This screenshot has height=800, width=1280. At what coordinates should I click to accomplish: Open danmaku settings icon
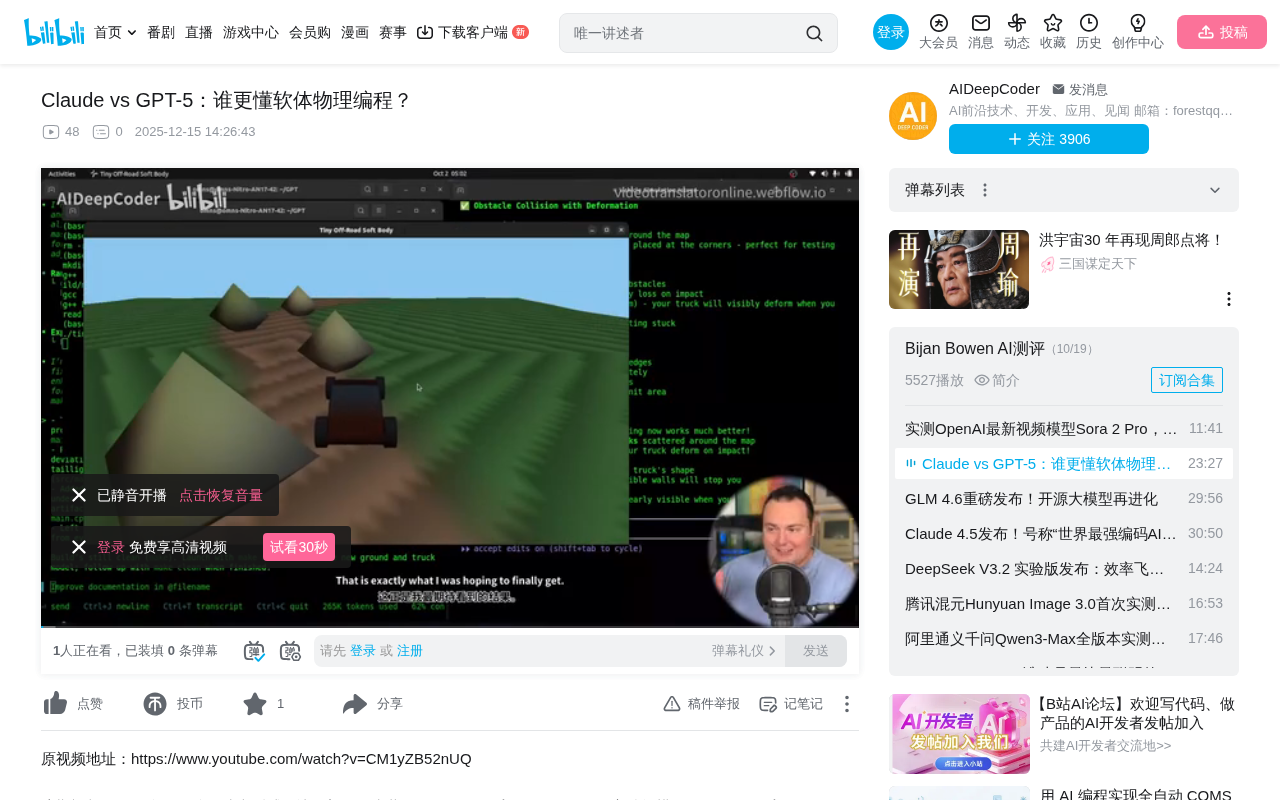coord(290,651)
